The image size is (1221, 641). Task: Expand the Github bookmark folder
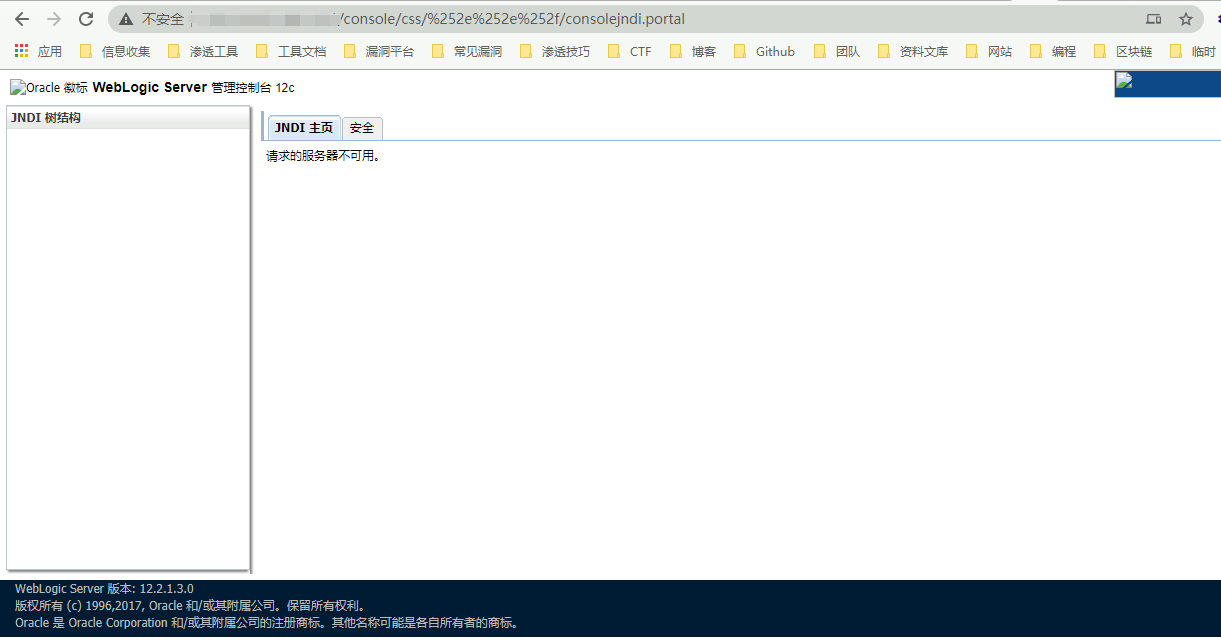(765, 51)
